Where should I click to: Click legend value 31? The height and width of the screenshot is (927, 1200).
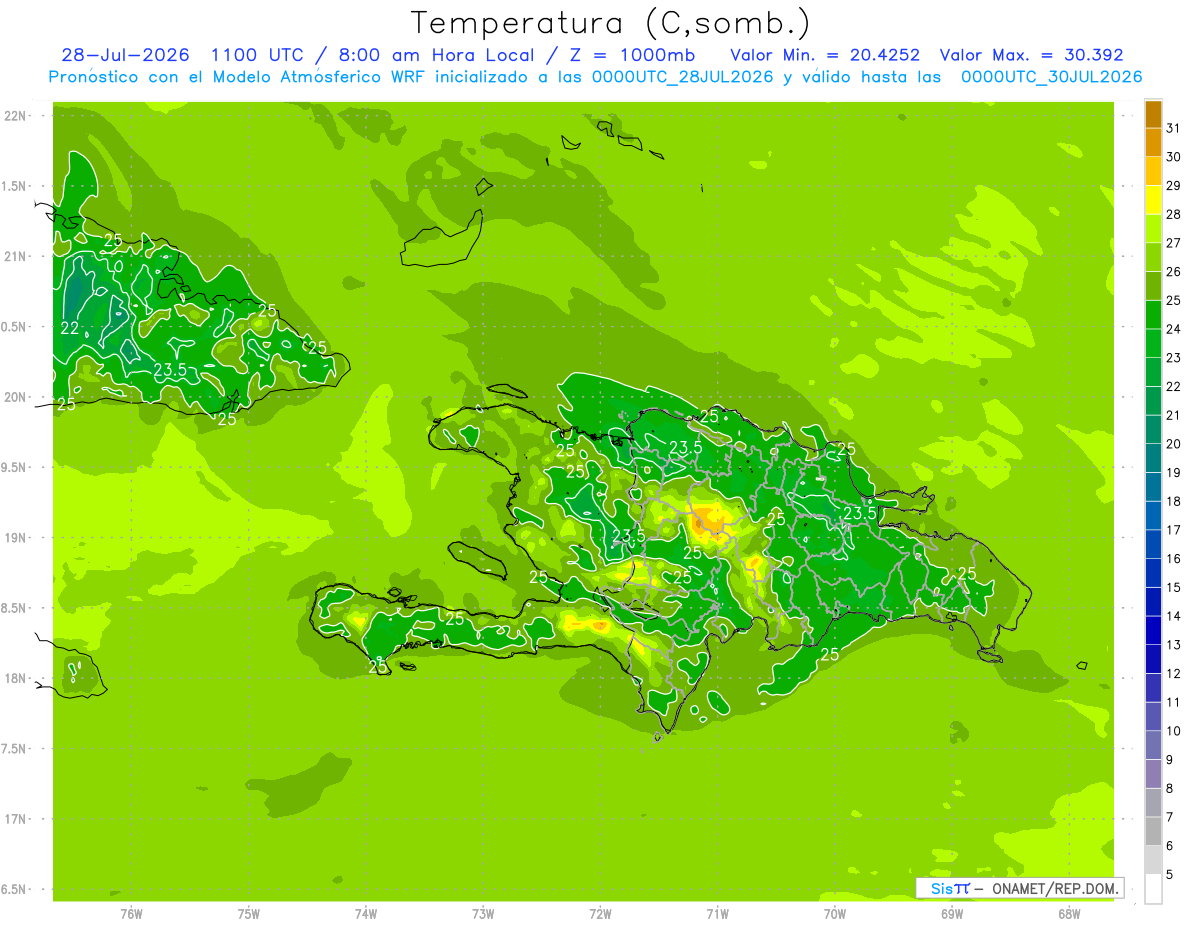pyautogui.click(x=1173, y=128)
